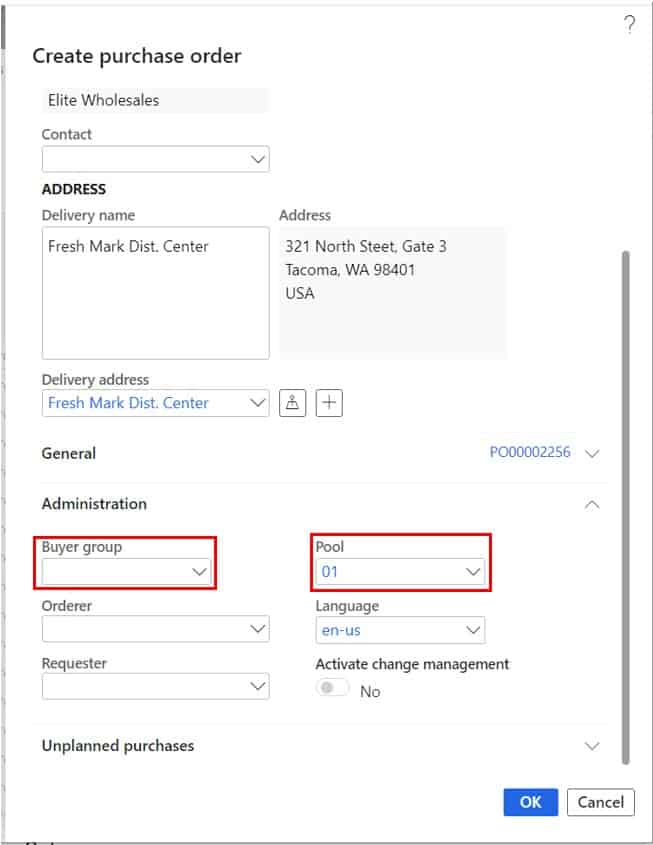Open the Orderer dropdown
This screenshot has height=845, width=653.
pos(258,628)
